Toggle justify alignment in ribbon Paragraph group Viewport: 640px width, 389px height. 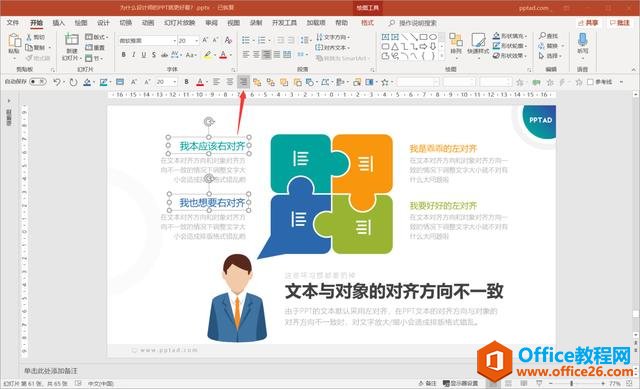[x=277, y=54]
